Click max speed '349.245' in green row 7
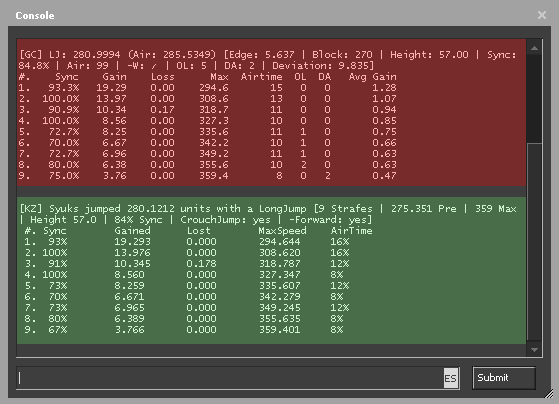The height and width of the screenshot is (404, 559). [x=280, y=308]
